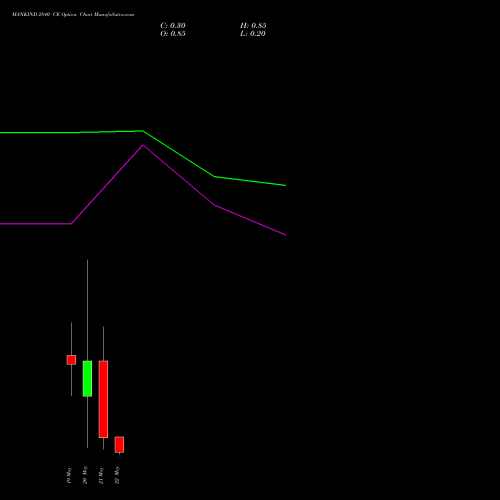The image size is (500, 500).
Task: Click the tall red candle for 21 May
Action: click(x=103, y=399)
